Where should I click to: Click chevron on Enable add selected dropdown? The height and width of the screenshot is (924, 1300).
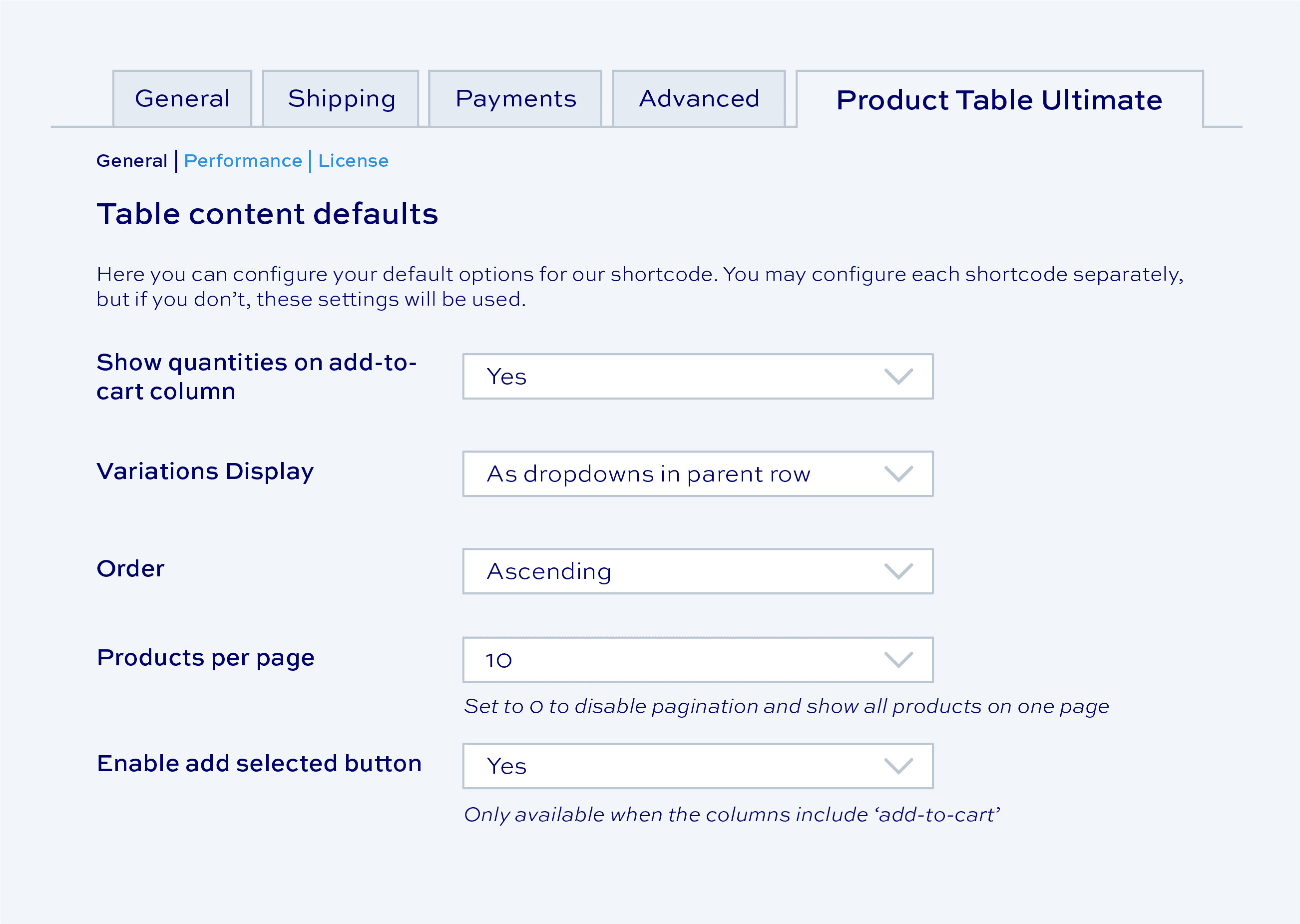[x=898, y=766]
